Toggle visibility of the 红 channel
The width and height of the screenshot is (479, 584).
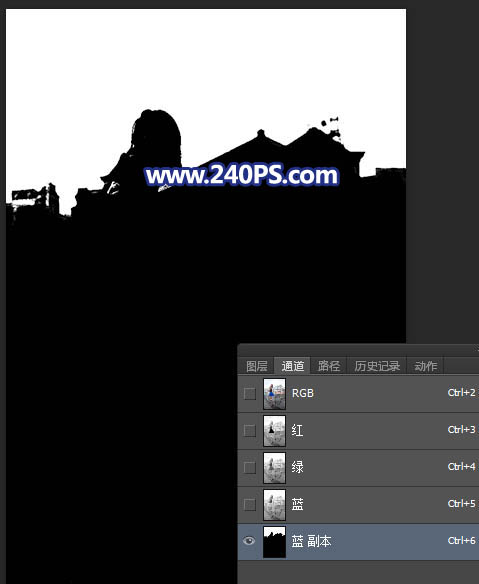click(x=250, y=431)
